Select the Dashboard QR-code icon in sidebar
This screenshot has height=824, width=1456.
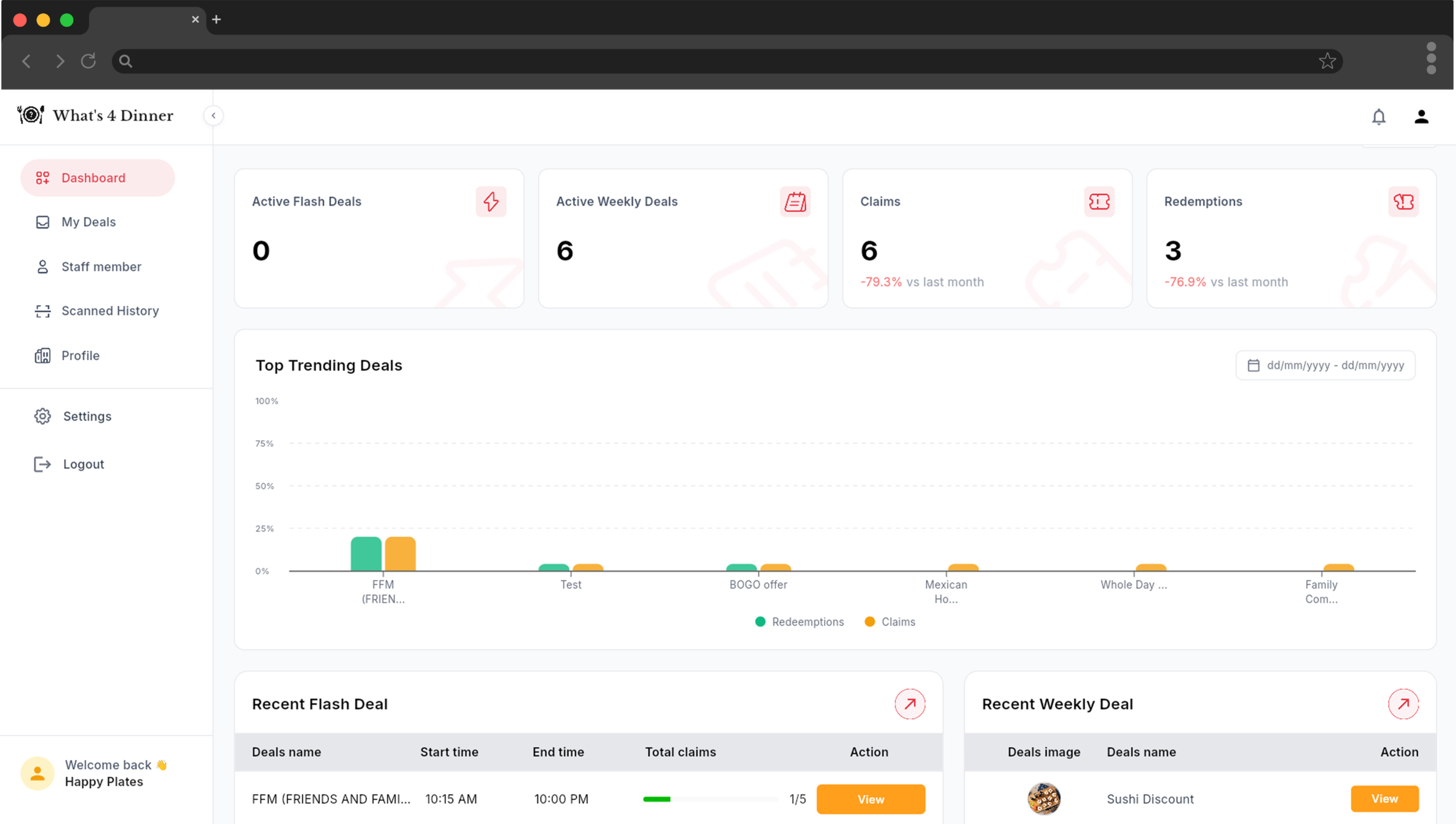pos(43,178)
